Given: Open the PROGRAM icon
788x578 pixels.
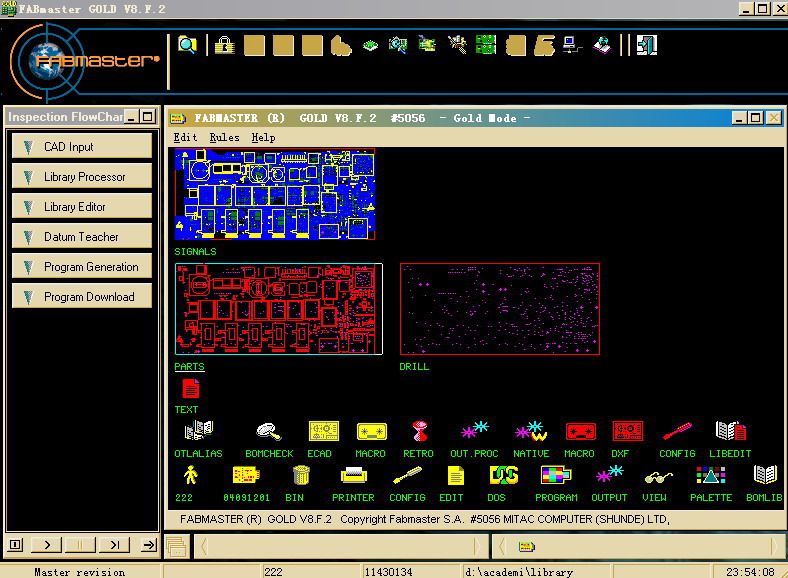Looking at the screenshot, I should [556, 475].
